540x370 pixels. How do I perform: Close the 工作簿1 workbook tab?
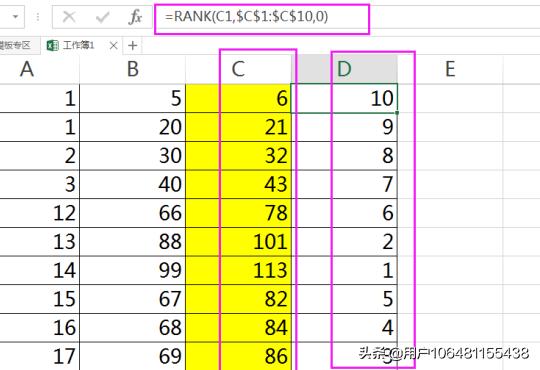(113, 45)
